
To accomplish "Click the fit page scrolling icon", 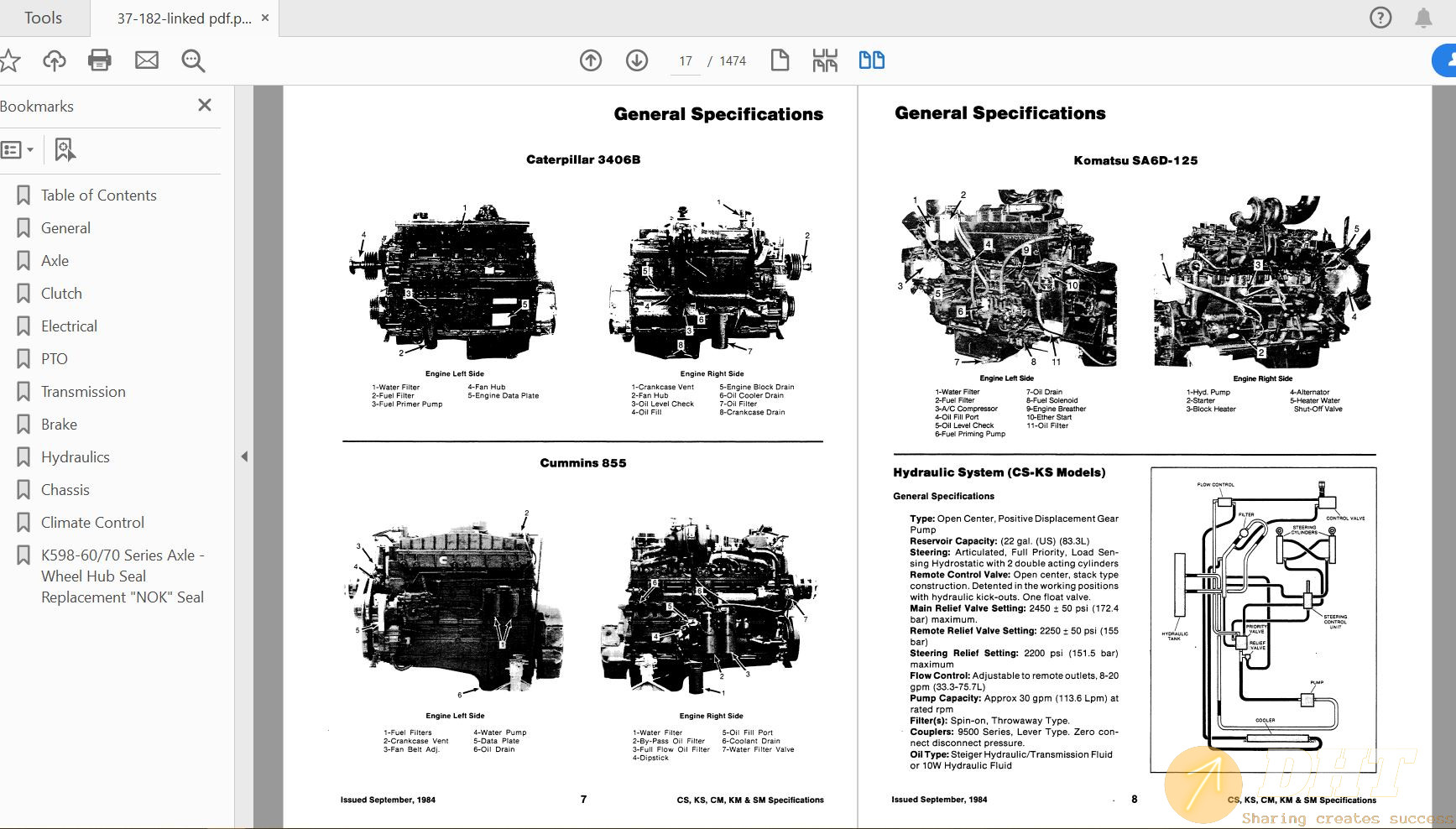I will [x=825, y=60].
